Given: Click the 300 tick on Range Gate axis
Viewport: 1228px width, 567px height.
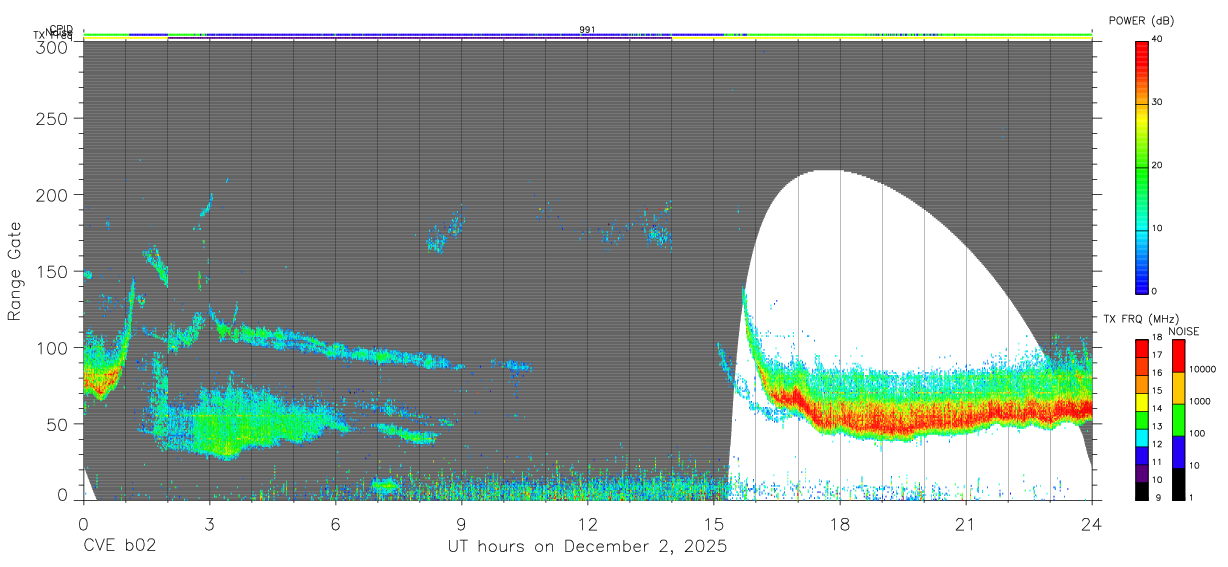Looking at the screenshot, I should tap(53, 46).
